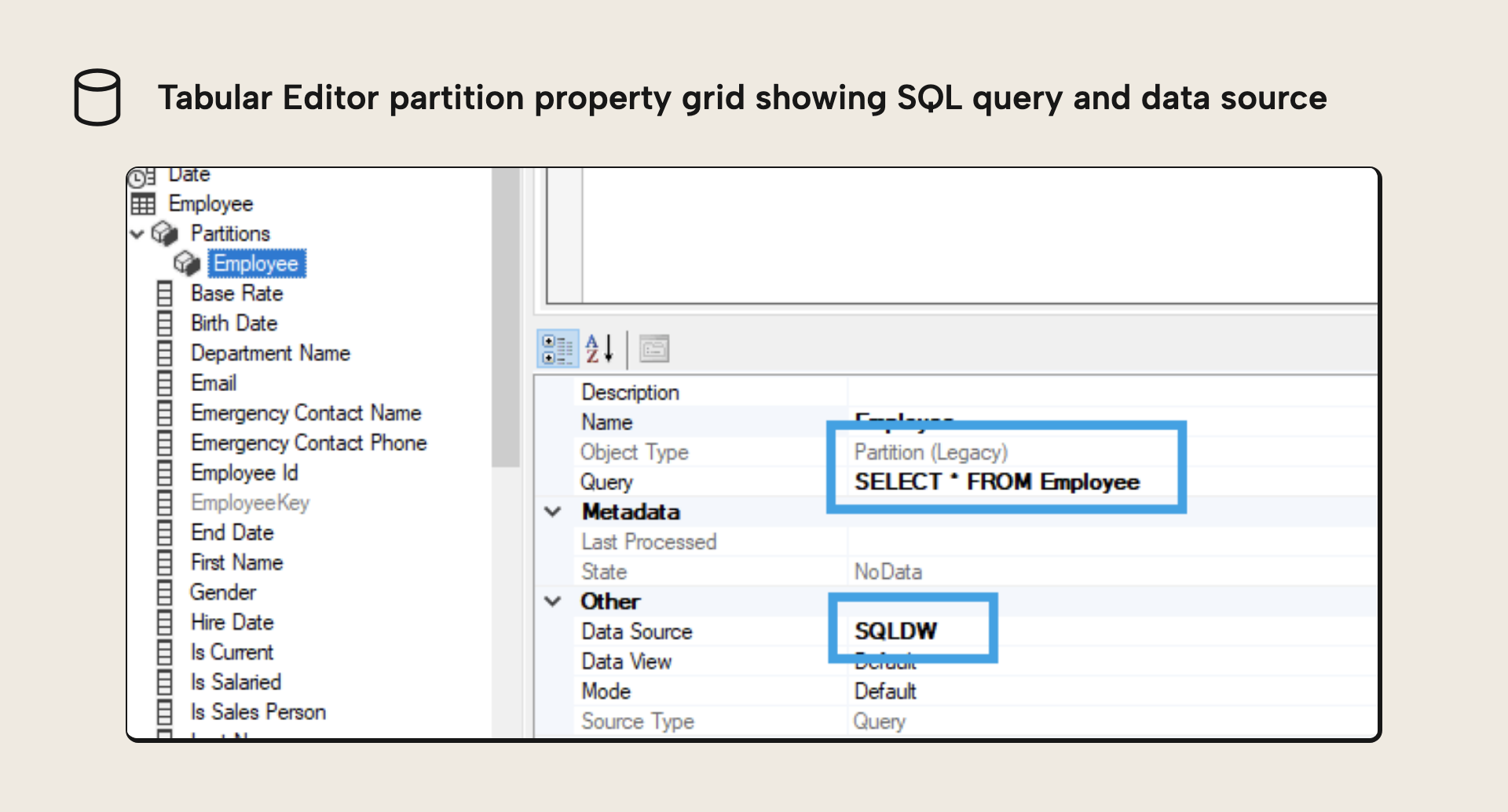
Task: Click inside the expression editor area
Action: coord(979,236)
